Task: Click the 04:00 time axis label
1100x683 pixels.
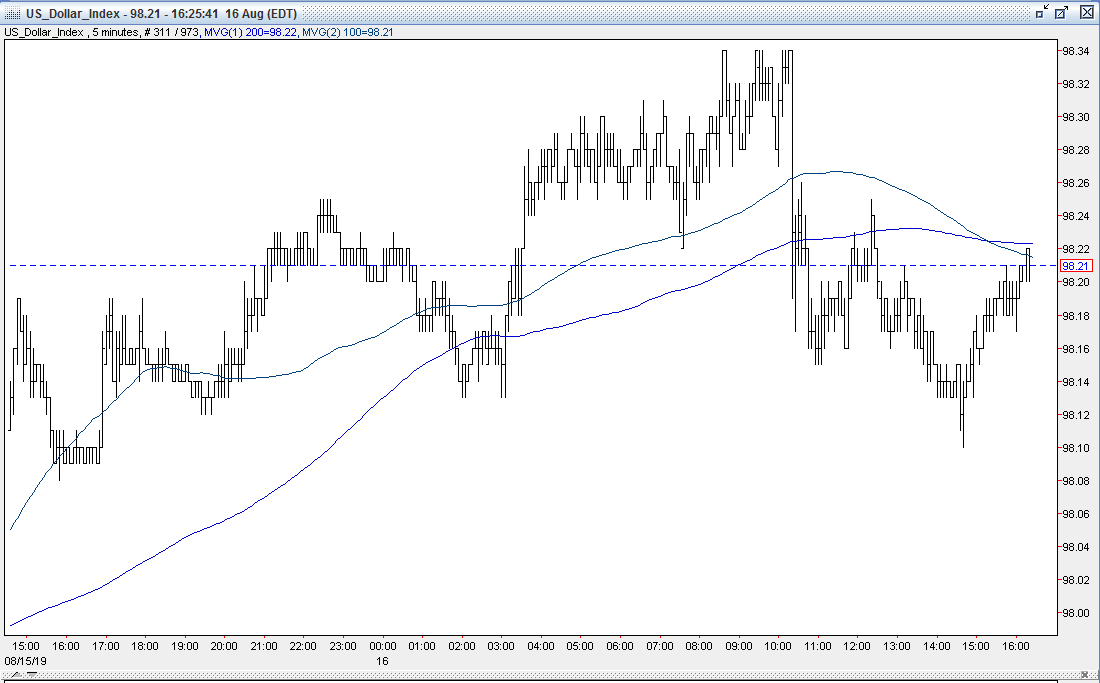Action: click(x=540, y=646)
